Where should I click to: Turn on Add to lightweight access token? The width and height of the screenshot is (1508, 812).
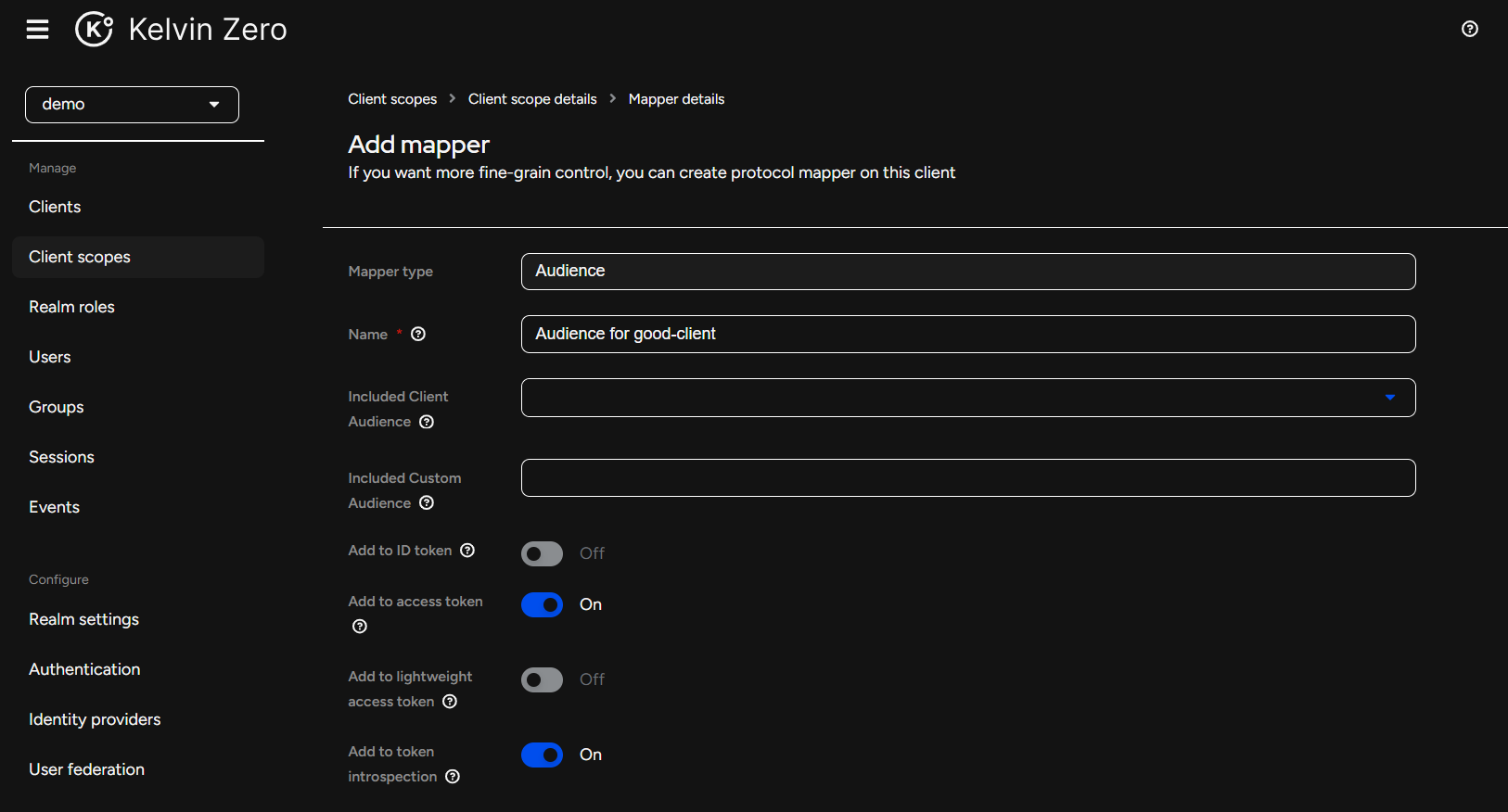(542, 679)
